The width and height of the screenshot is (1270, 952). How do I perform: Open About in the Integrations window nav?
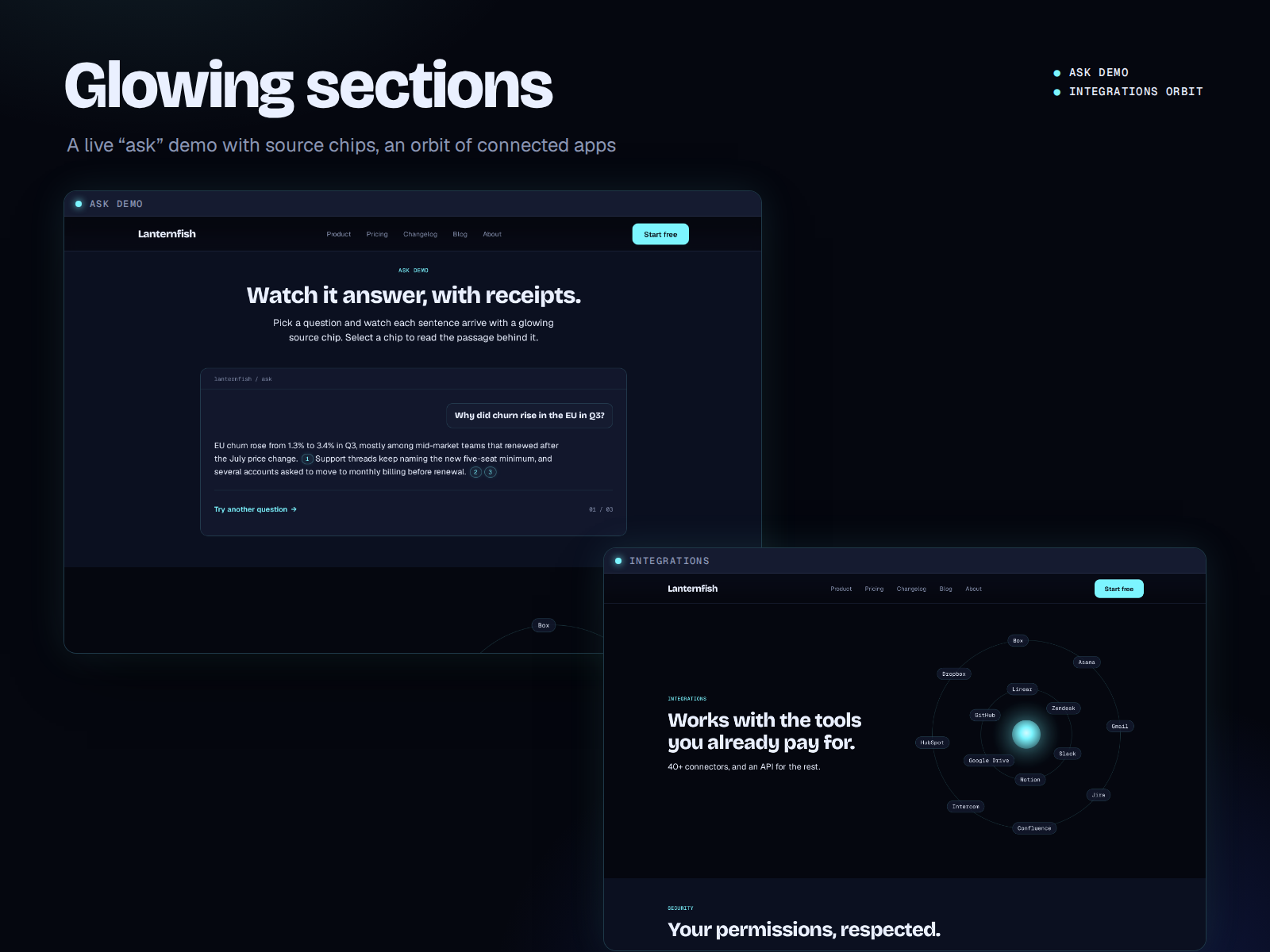[x=974, y=589]
